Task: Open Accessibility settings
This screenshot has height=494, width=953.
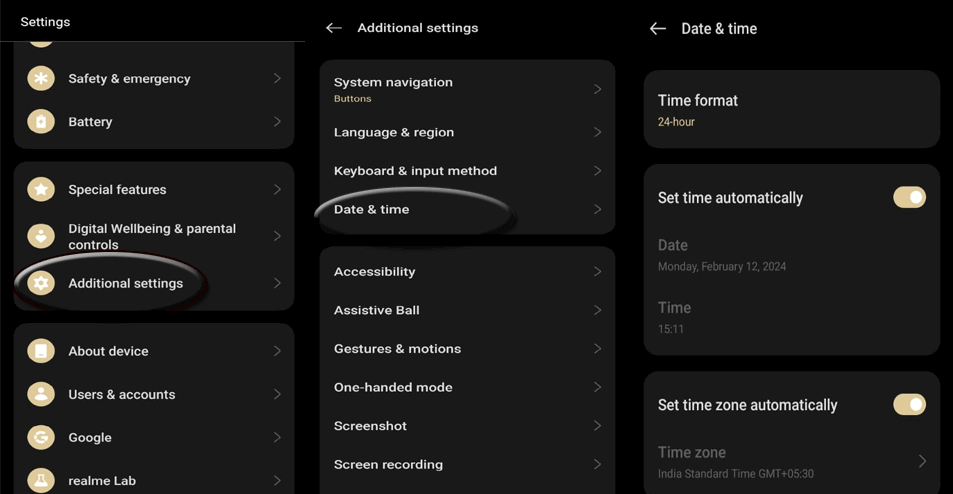Action: (467, 271)
